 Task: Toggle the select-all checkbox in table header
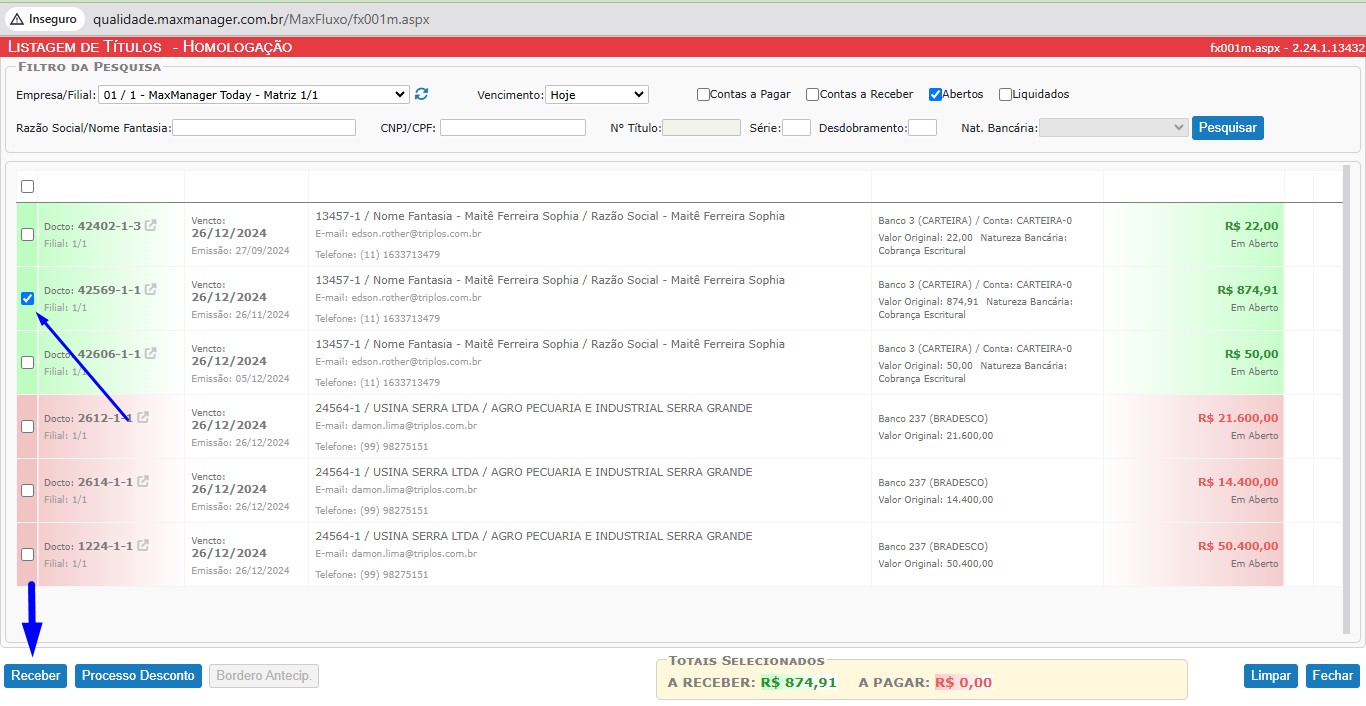27,187
